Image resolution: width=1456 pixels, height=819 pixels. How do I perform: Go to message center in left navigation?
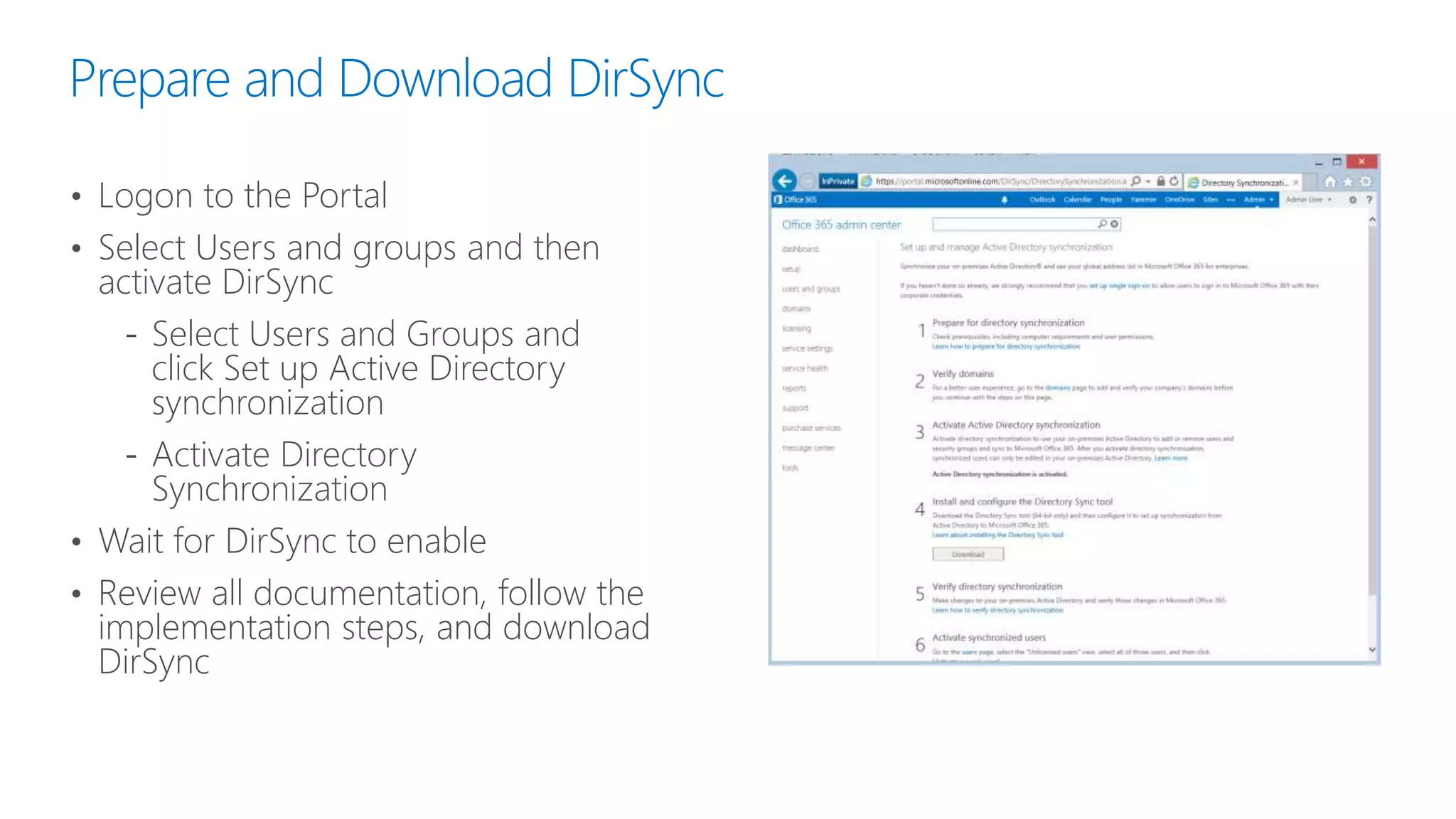pos(808,448)
